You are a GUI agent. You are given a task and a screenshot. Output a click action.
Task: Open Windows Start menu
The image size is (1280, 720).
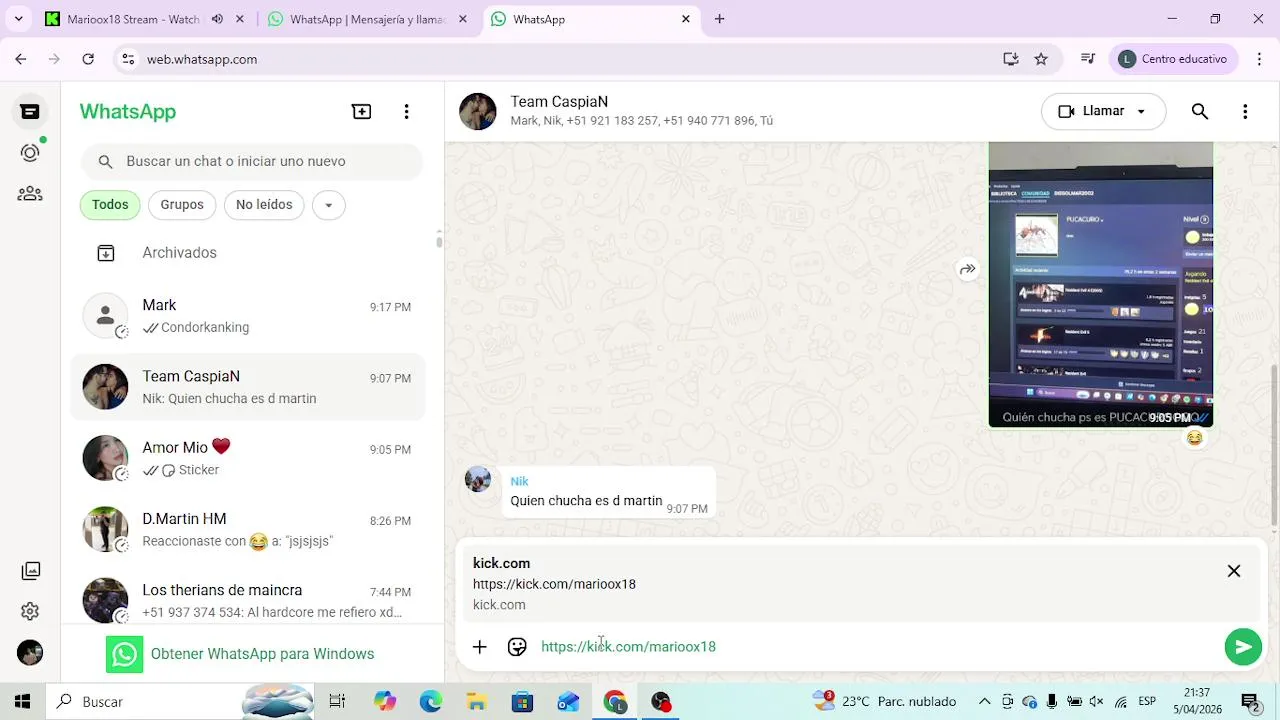[x=22, y=702]
